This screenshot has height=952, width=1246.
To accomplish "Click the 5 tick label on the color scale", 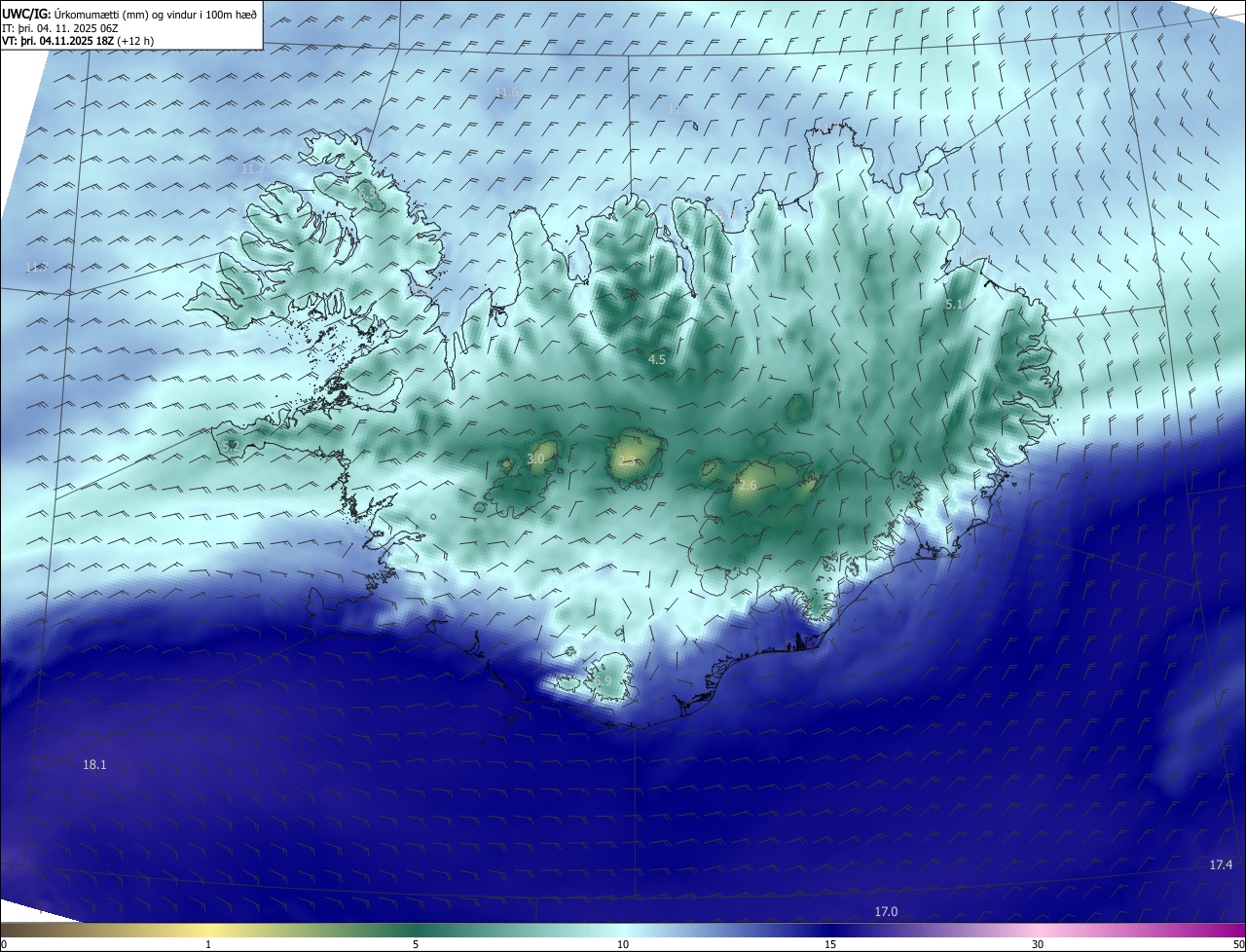I will point(416,944).
